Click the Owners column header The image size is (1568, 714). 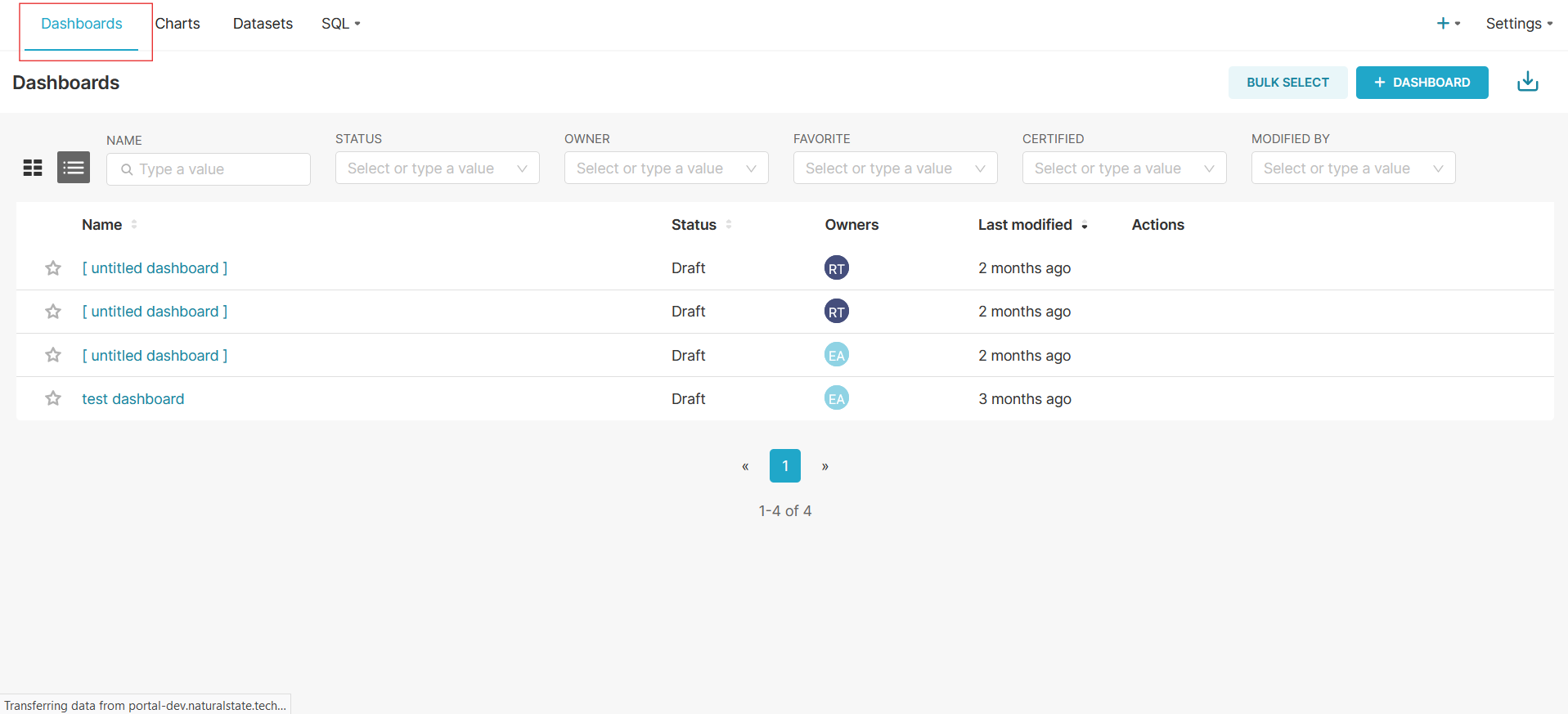click(x=851, y=224)
